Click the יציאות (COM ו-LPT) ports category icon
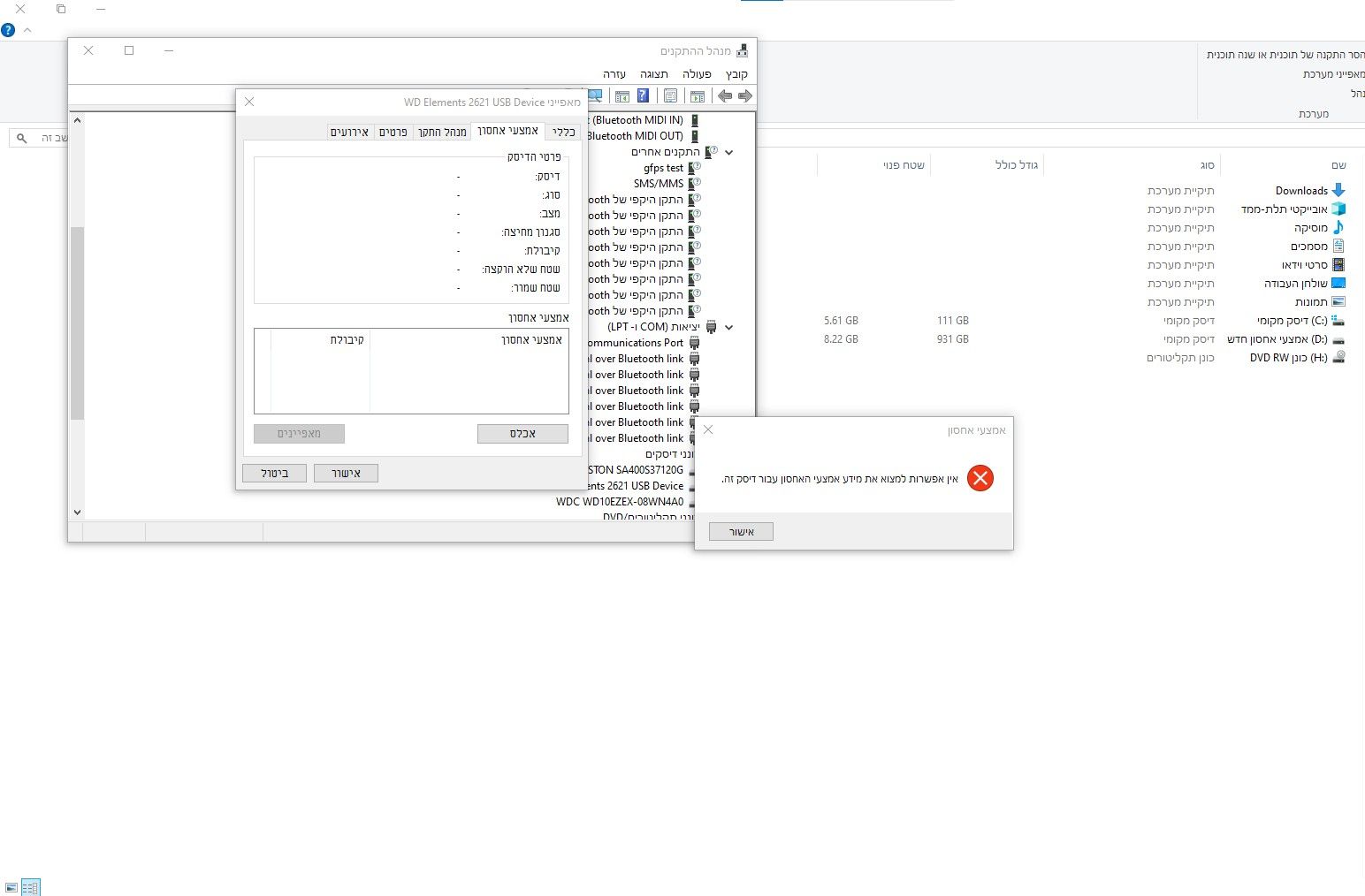This screenshot has height=896, width=1365. tap(711, 327)
